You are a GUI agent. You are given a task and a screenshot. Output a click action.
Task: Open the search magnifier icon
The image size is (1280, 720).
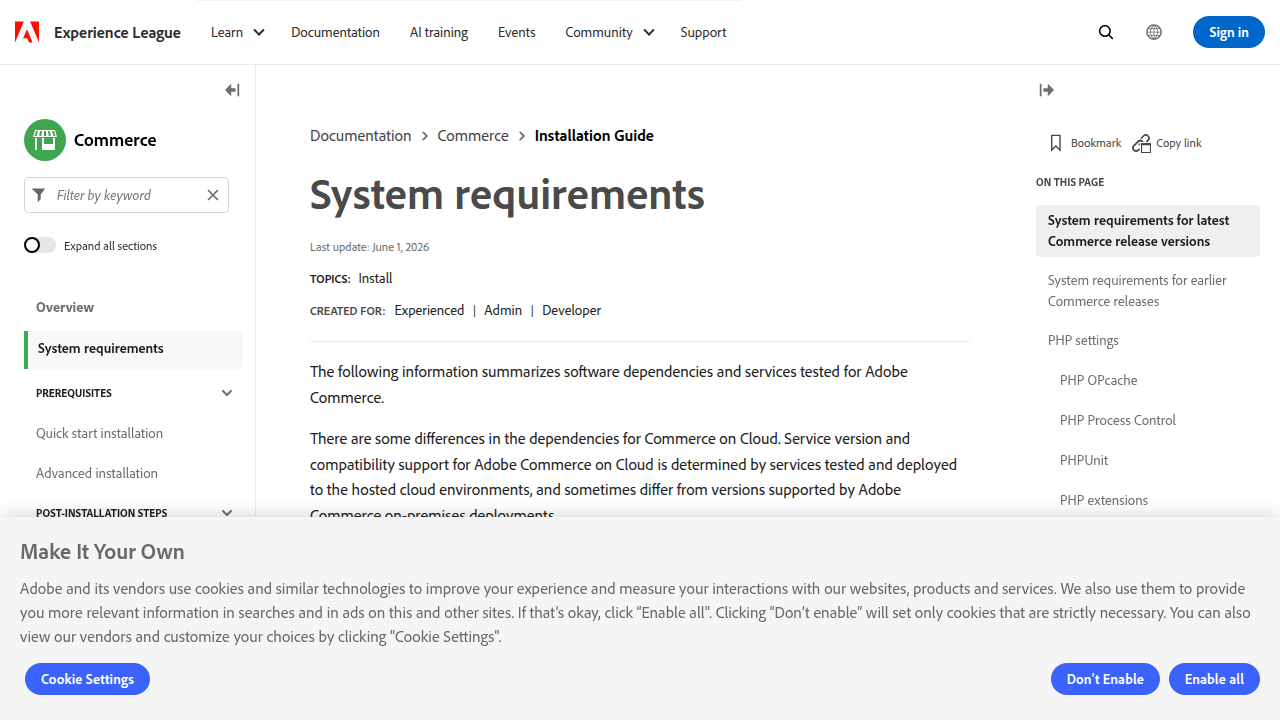click(x=1106, y=32)
